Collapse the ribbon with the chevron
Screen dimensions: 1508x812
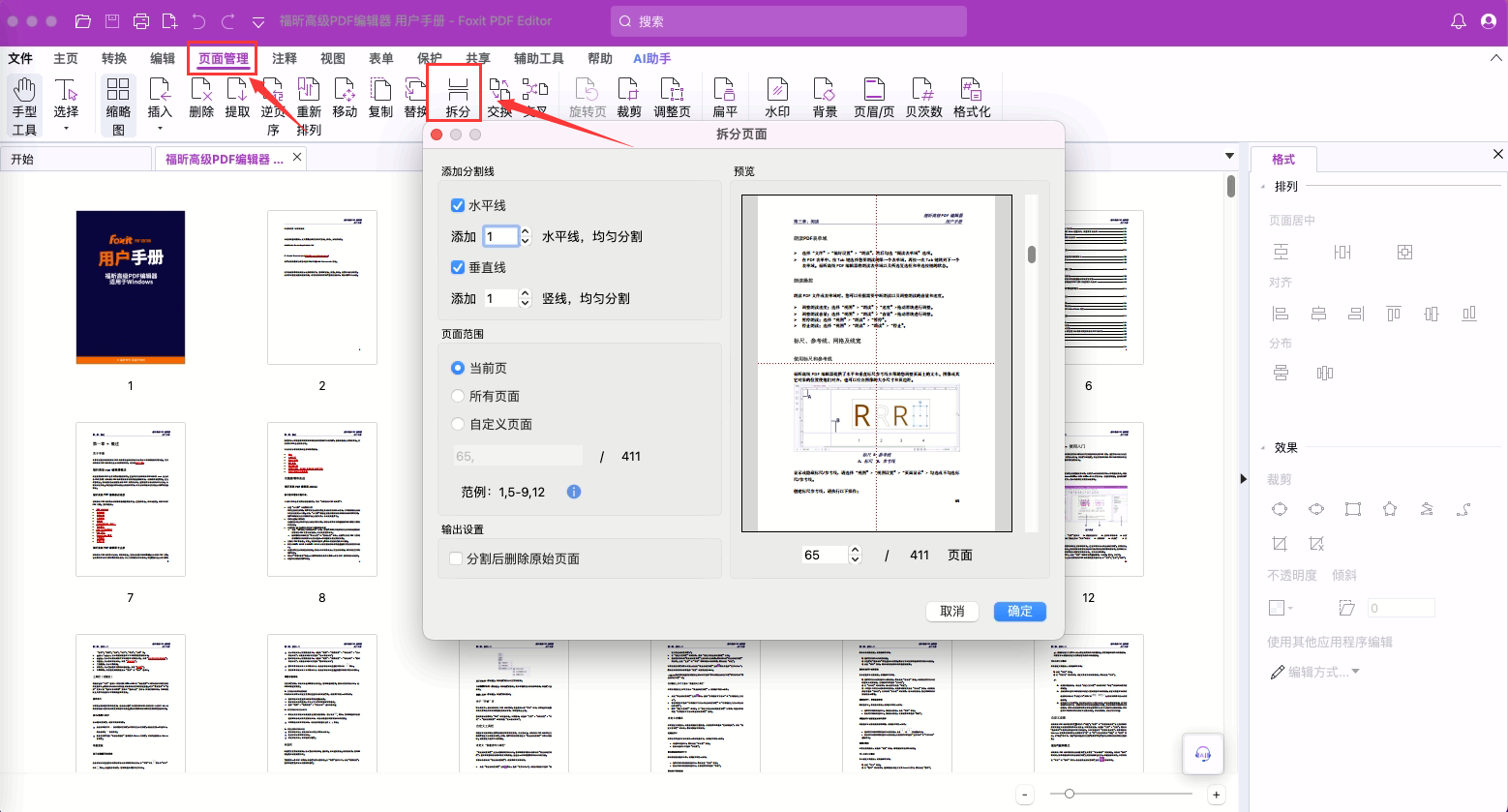(1494, 58)
